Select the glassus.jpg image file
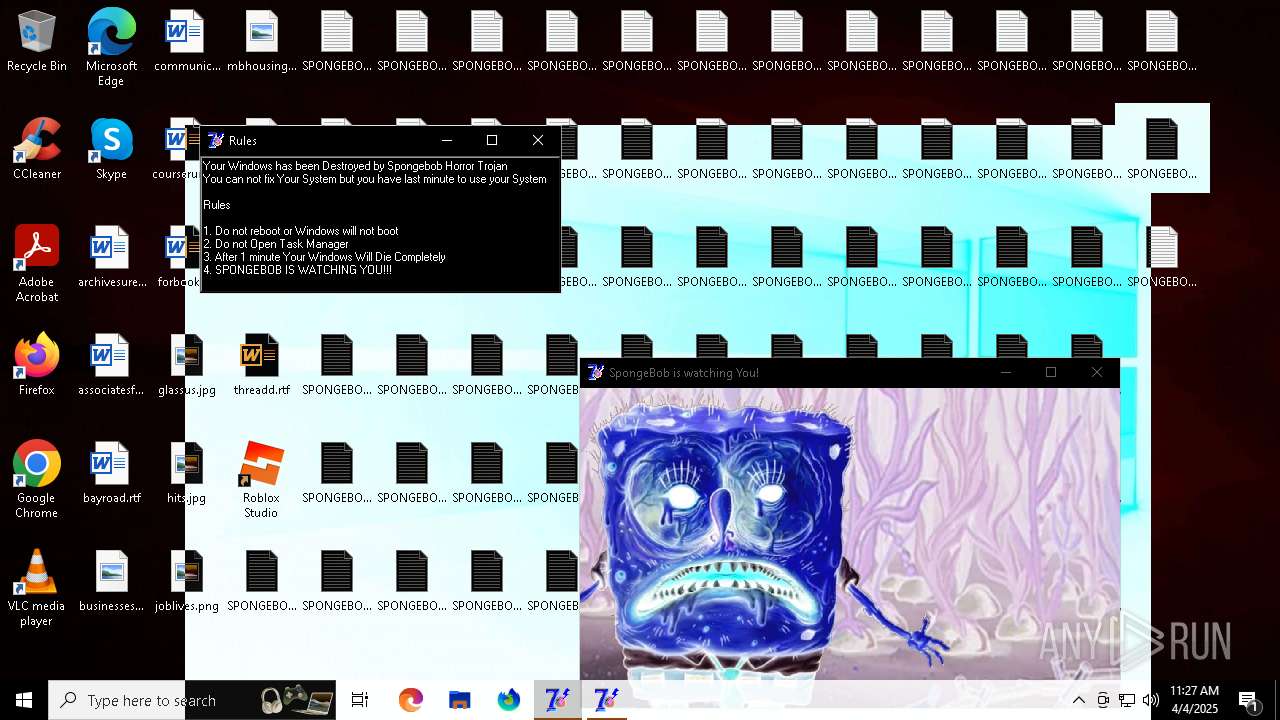The width and height of the screenshot is (1280, 720). click(x=187, y=366)
